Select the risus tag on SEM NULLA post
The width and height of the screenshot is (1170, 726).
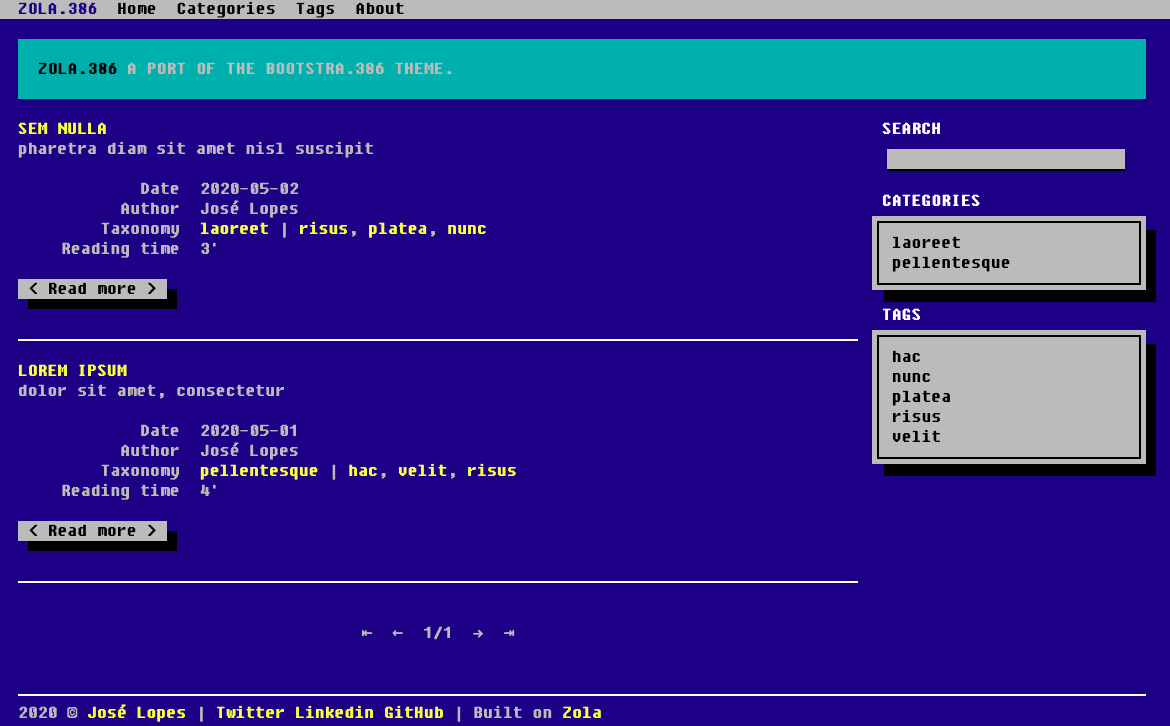[x=322, y=228]
